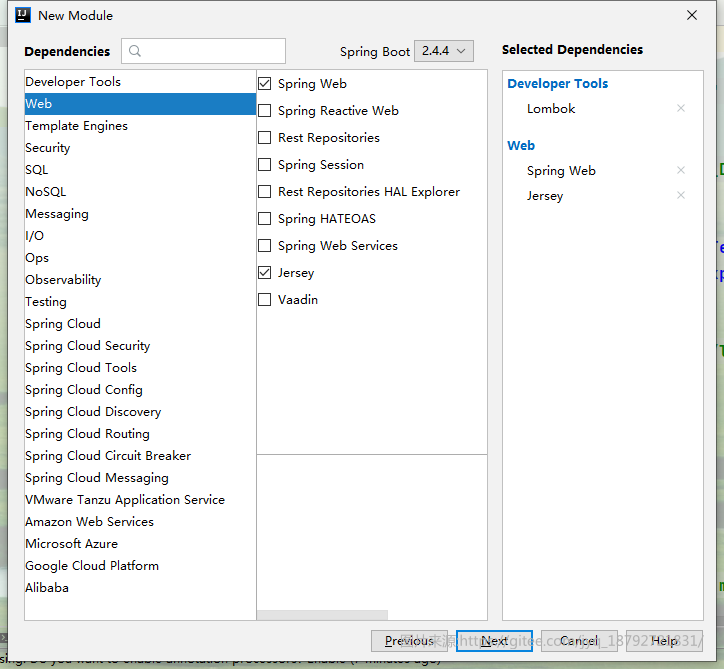
Task: Open the Testing category
Action: pyautogui.click(x=140, y=302)
